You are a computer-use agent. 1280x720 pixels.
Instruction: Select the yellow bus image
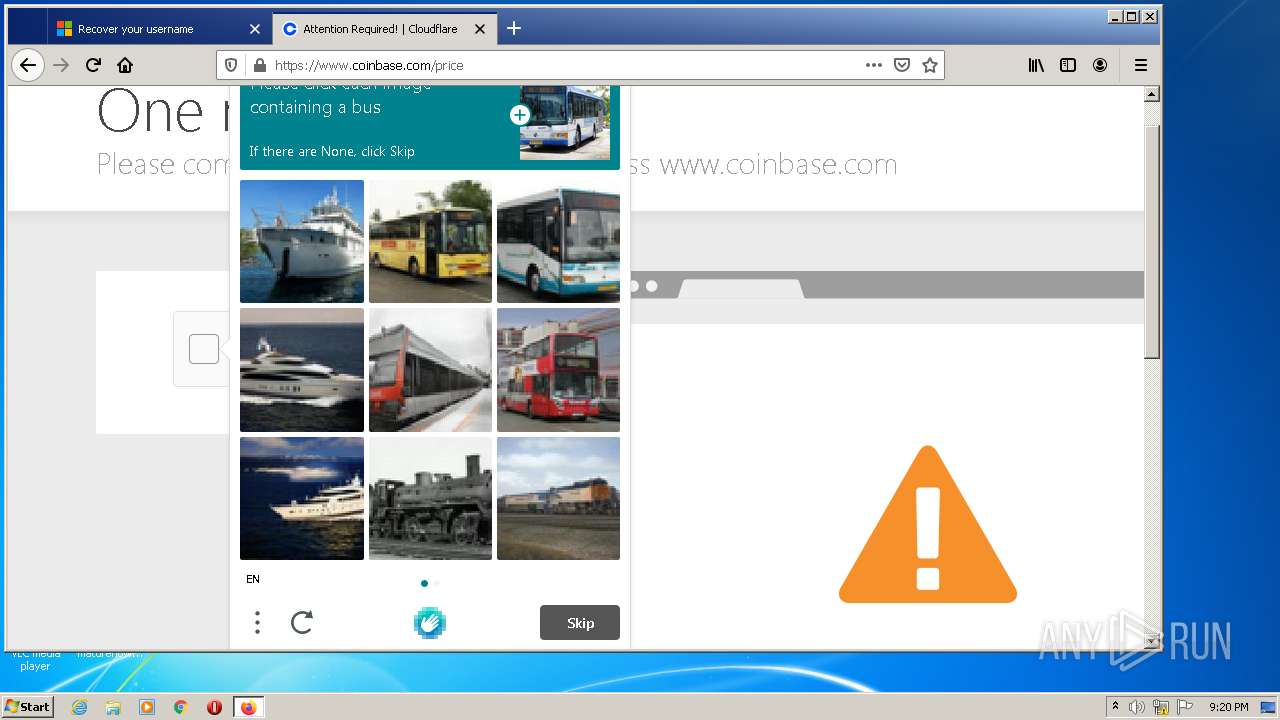click(430, 241)
